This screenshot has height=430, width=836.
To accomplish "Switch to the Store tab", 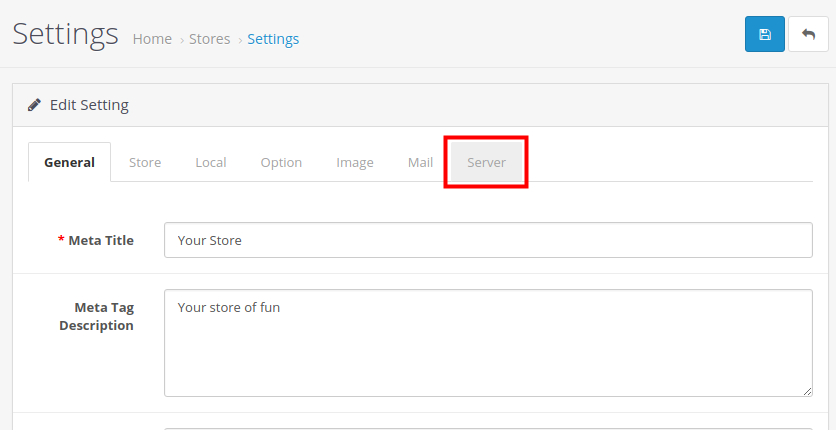I will tap(145, 162).
